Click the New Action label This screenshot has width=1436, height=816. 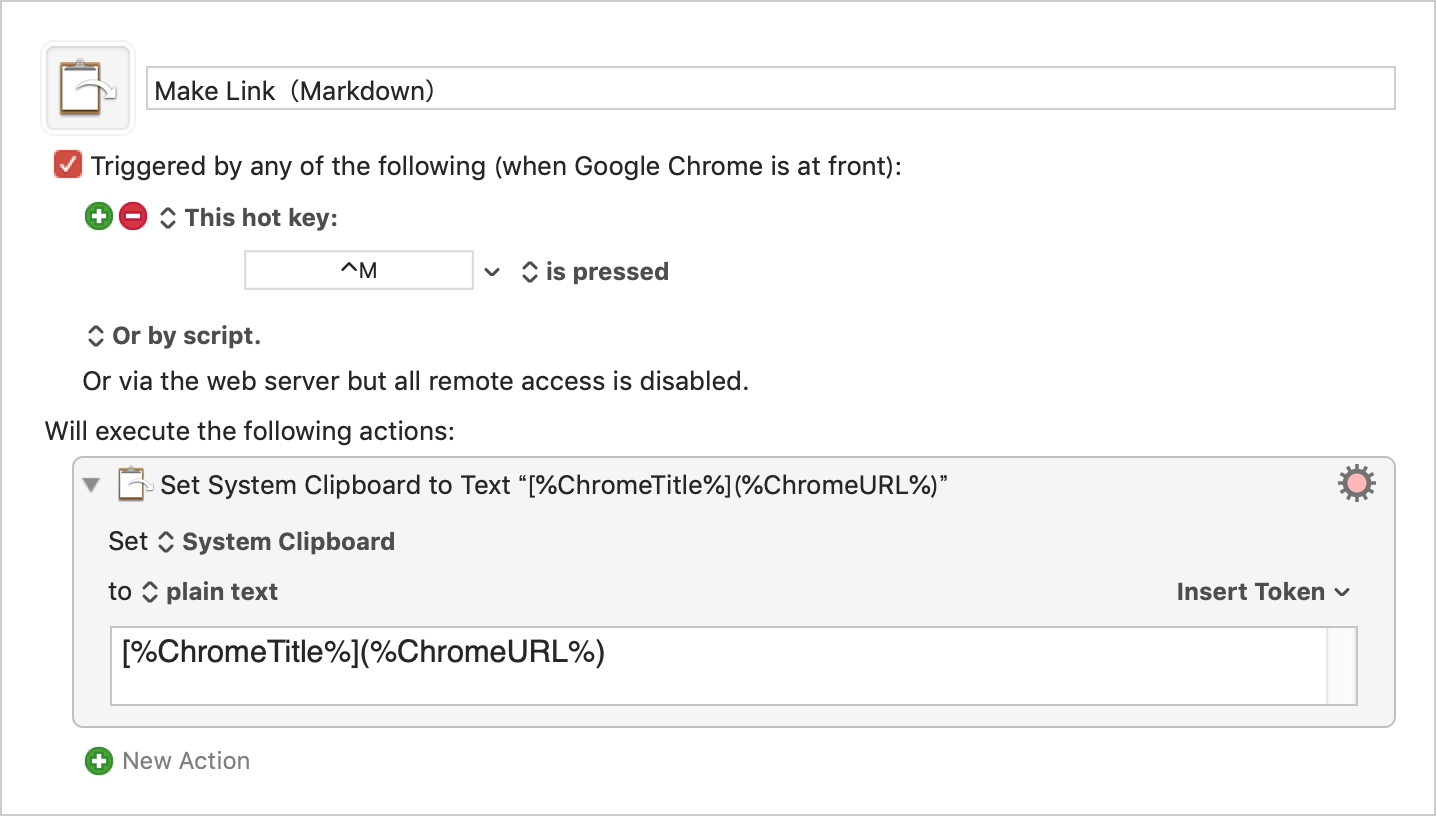(x=186, y=761)
